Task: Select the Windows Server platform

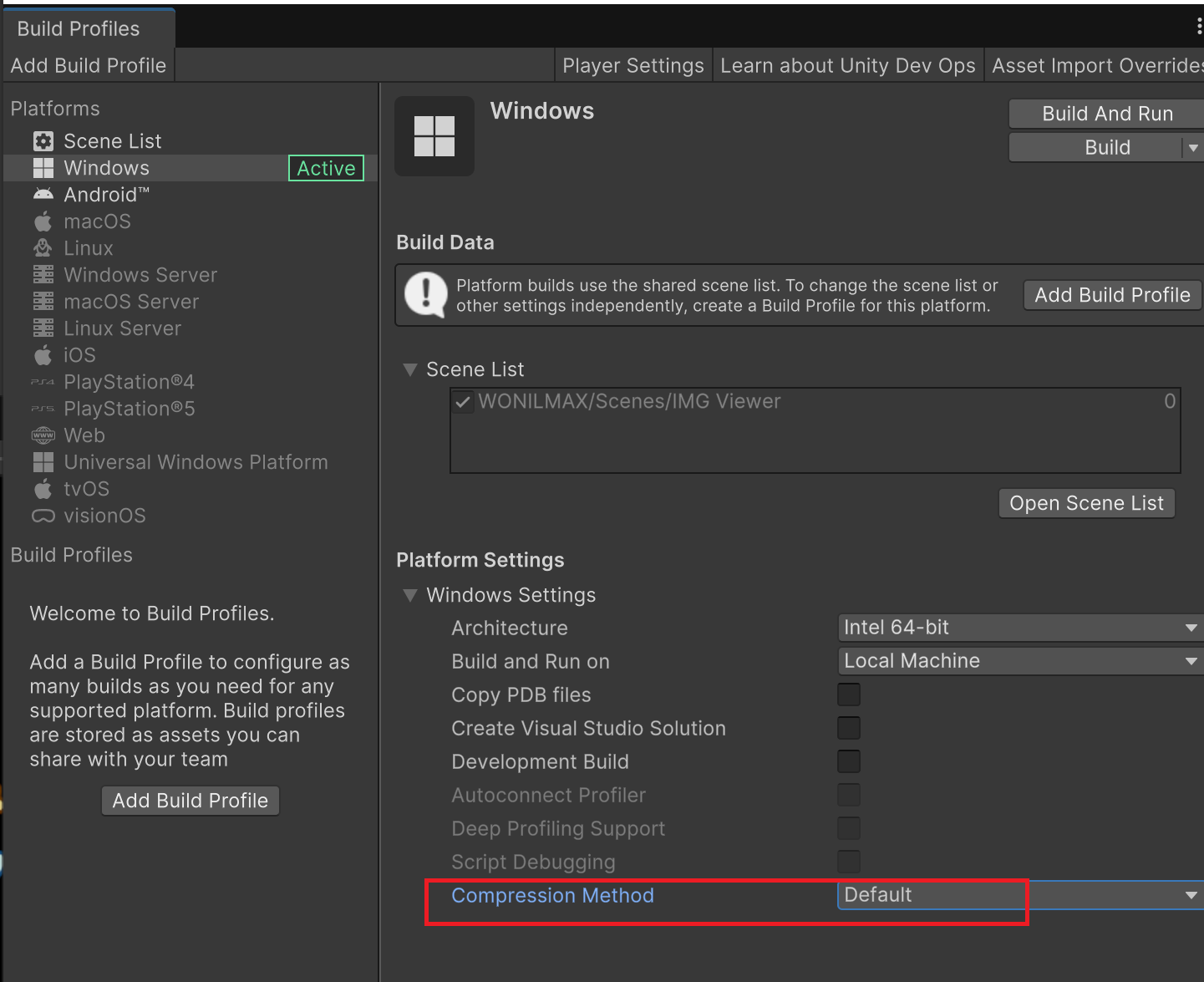Action: click(191, 275)
